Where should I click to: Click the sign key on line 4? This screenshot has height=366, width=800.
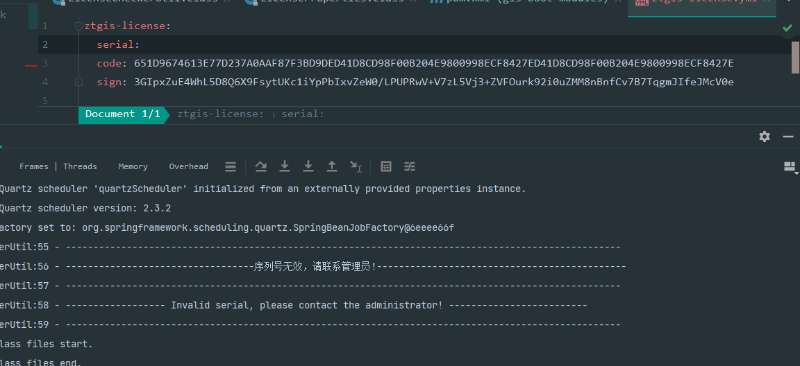(109, 82)
